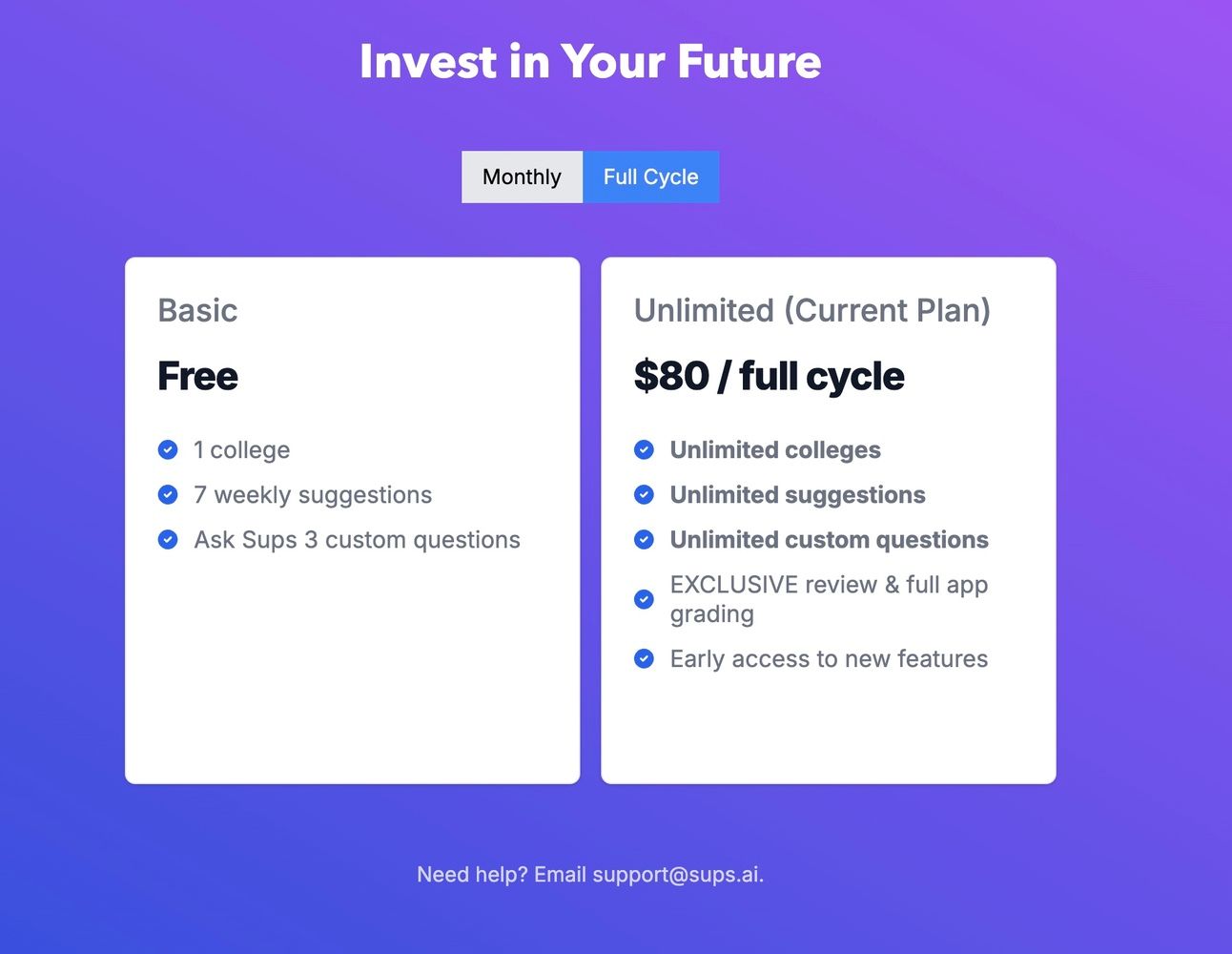Click checkmark next to Unlimited colleges

645,449
